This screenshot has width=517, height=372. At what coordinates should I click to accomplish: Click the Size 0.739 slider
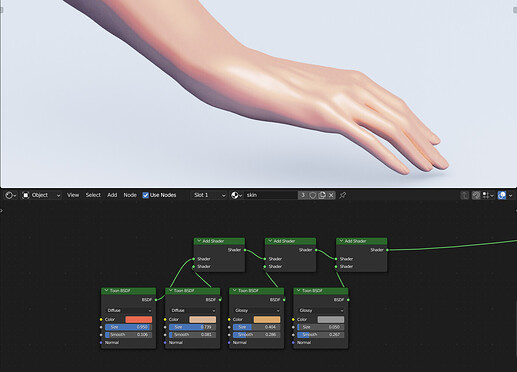point(193,327)
